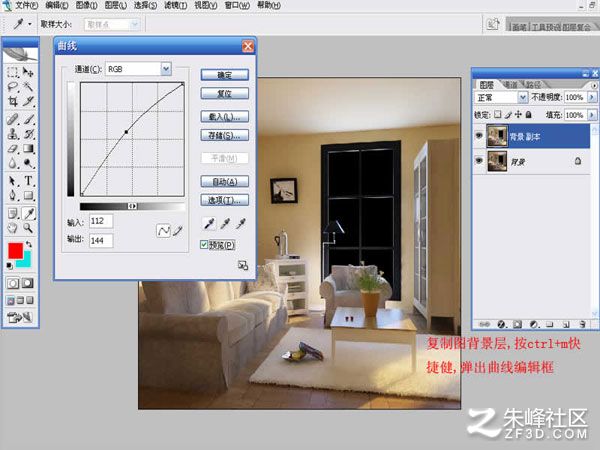Pick the Magic Wand tool

click(x=28, y=86)
